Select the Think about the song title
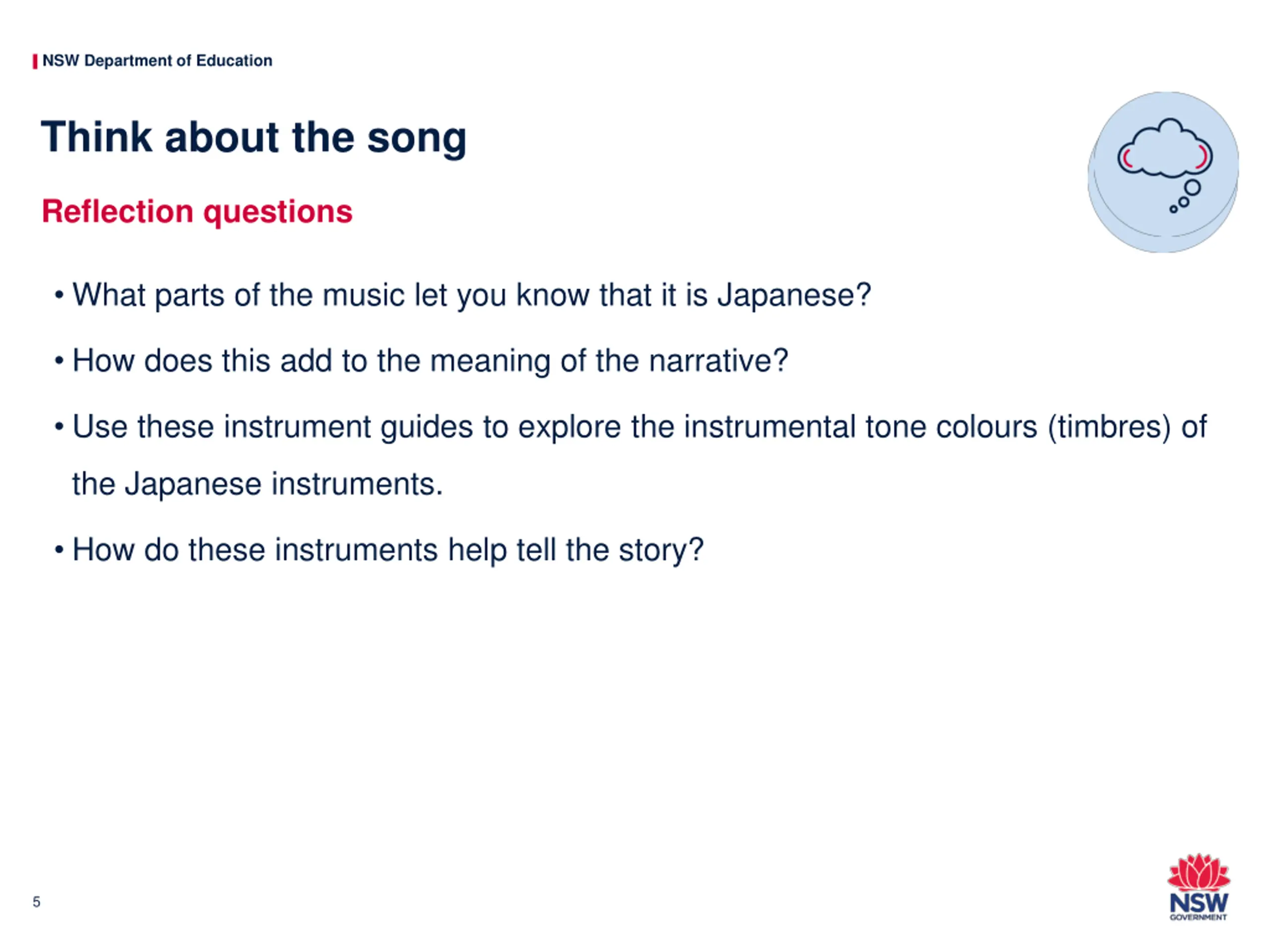The image size is (1270, 952). [x=253, y=137]
